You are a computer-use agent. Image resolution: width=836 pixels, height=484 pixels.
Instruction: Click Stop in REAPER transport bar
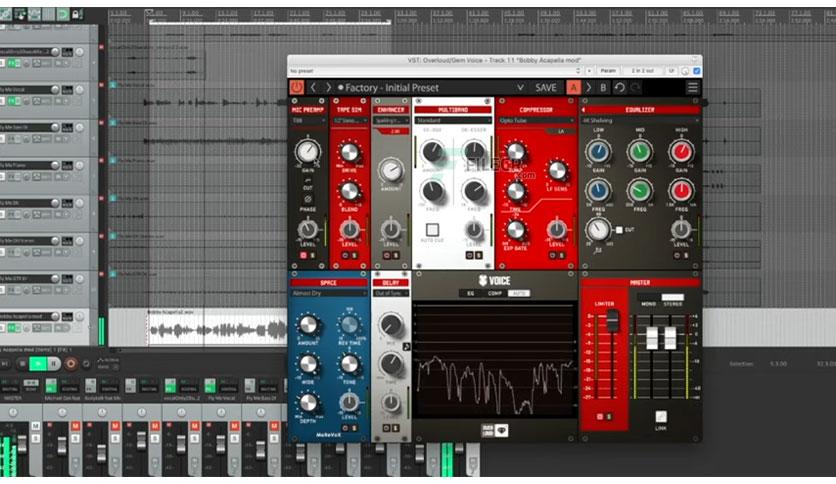(x=22, y=364)
